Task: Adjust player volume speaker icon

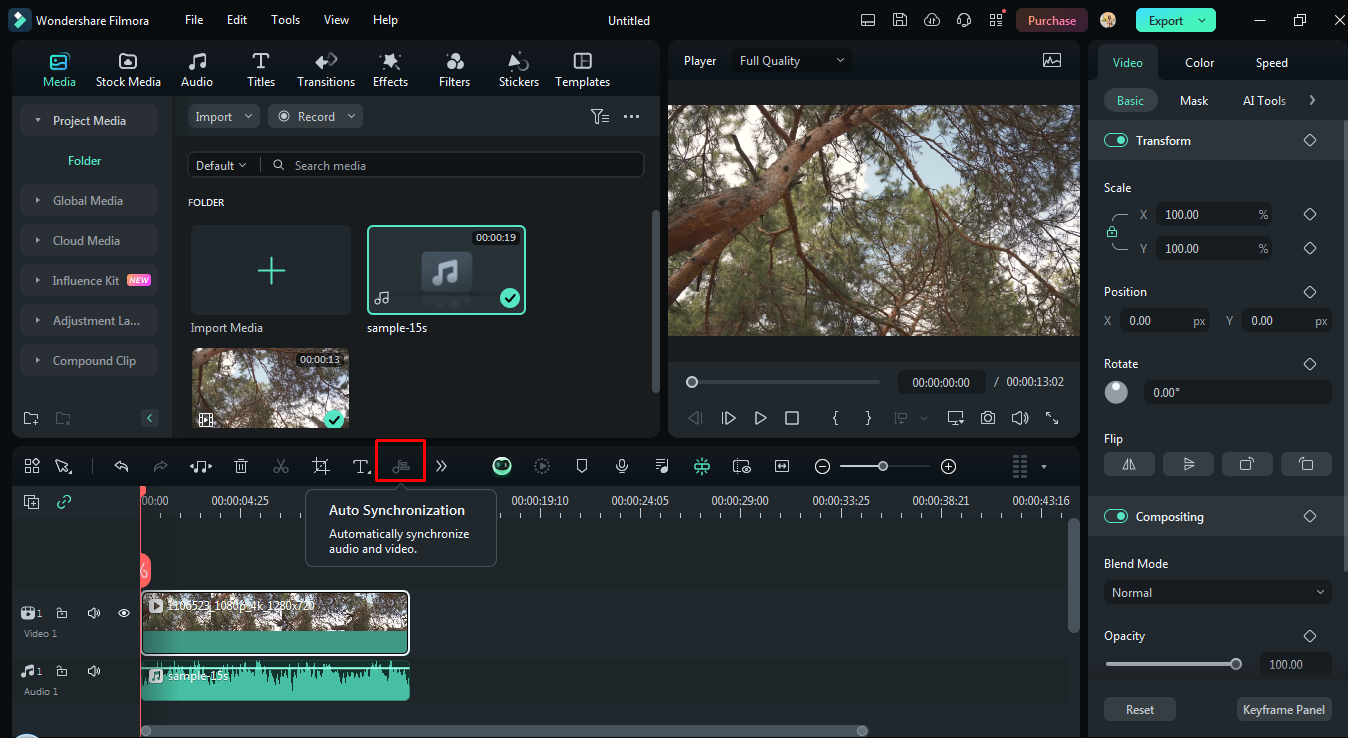Action: [1020, 418]
